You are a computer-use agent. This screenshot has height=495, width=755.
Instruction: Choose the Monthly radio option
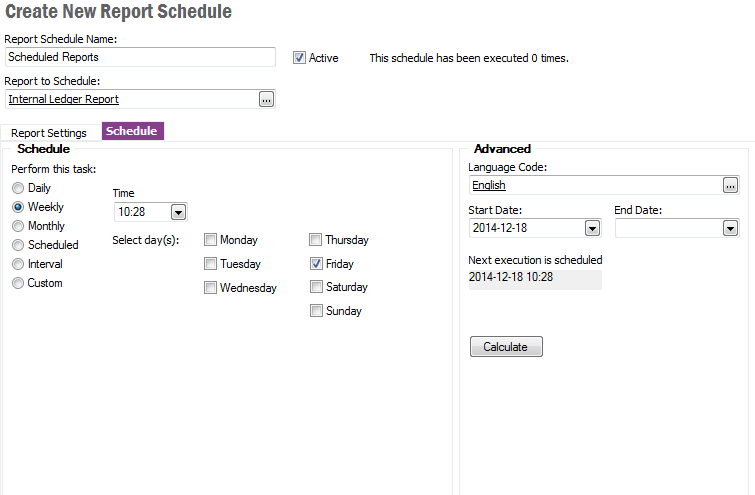pyautogui.click(x=18, y=226)
